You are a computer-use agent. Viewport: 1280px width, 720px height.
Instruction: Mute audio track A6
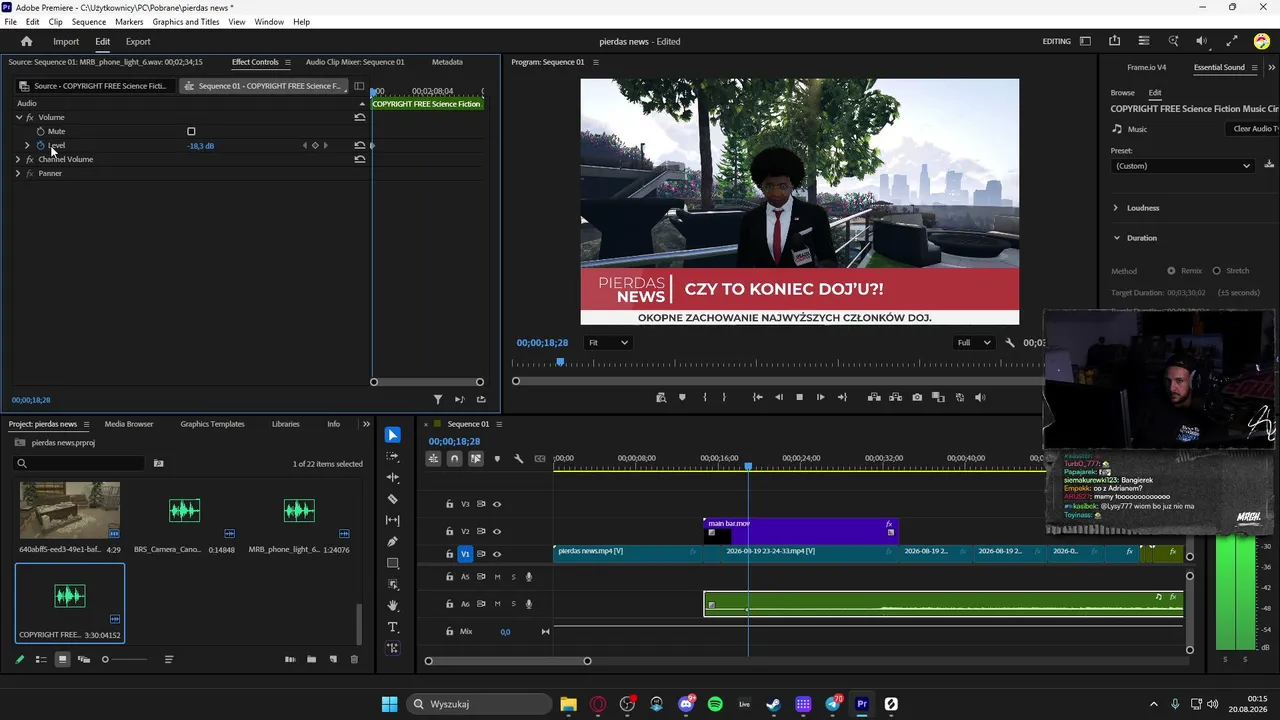pyautogui.click(x=497, y=604)
